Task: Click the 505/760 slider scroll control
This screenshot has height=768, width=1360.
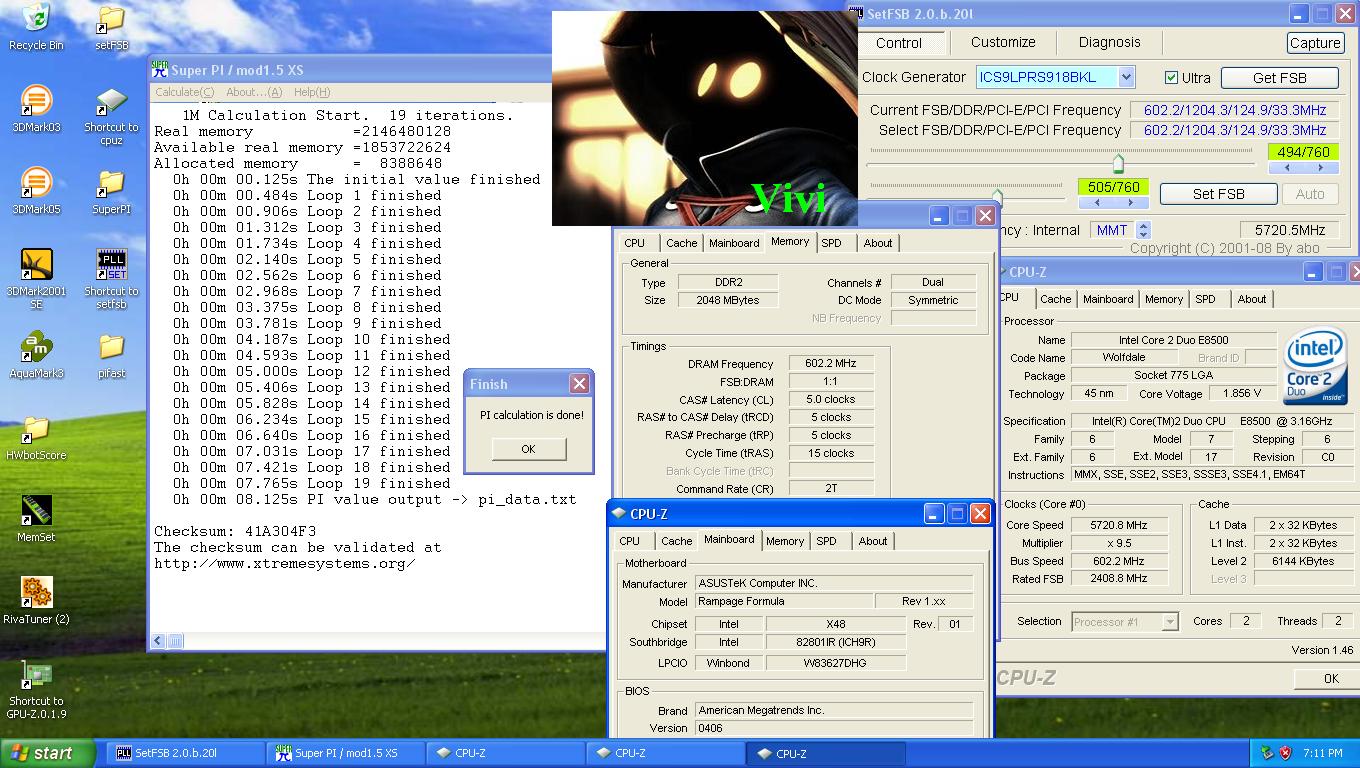Action: 1113,202
